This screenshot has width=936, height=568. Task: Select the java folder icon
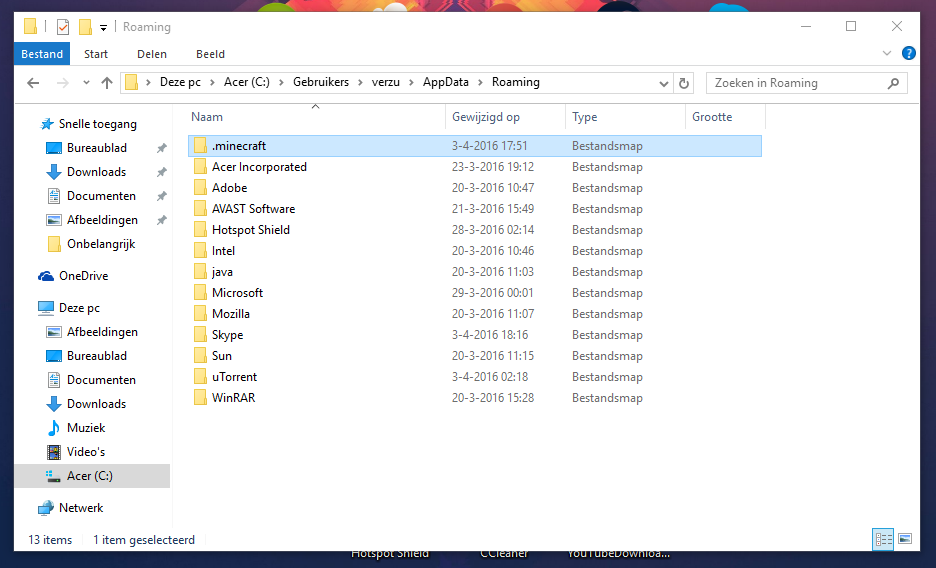pyautogui.click(x=201, y=271)
